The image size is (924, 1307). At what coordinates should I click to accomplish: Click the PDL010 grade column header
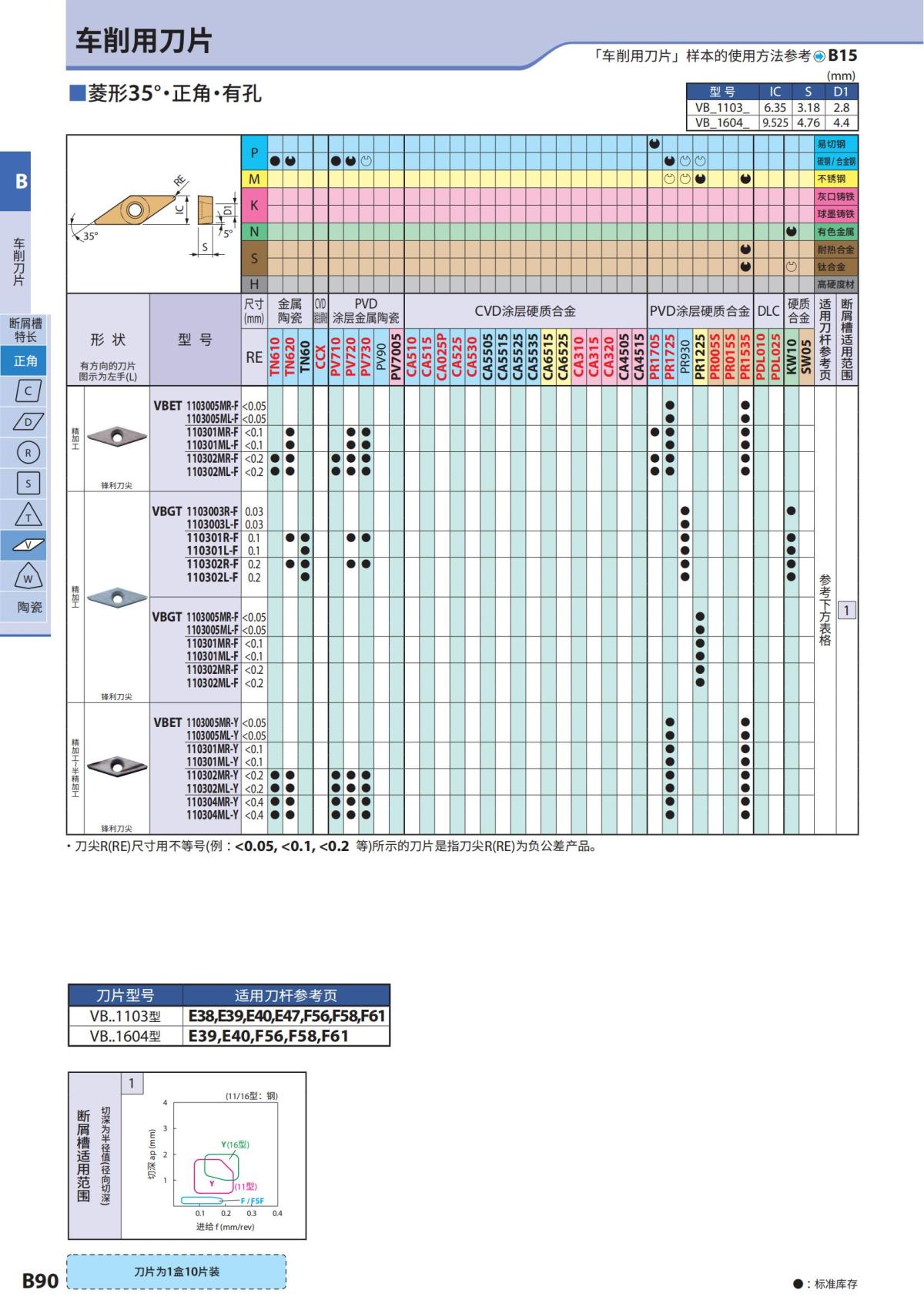click(x=761, y=357)
